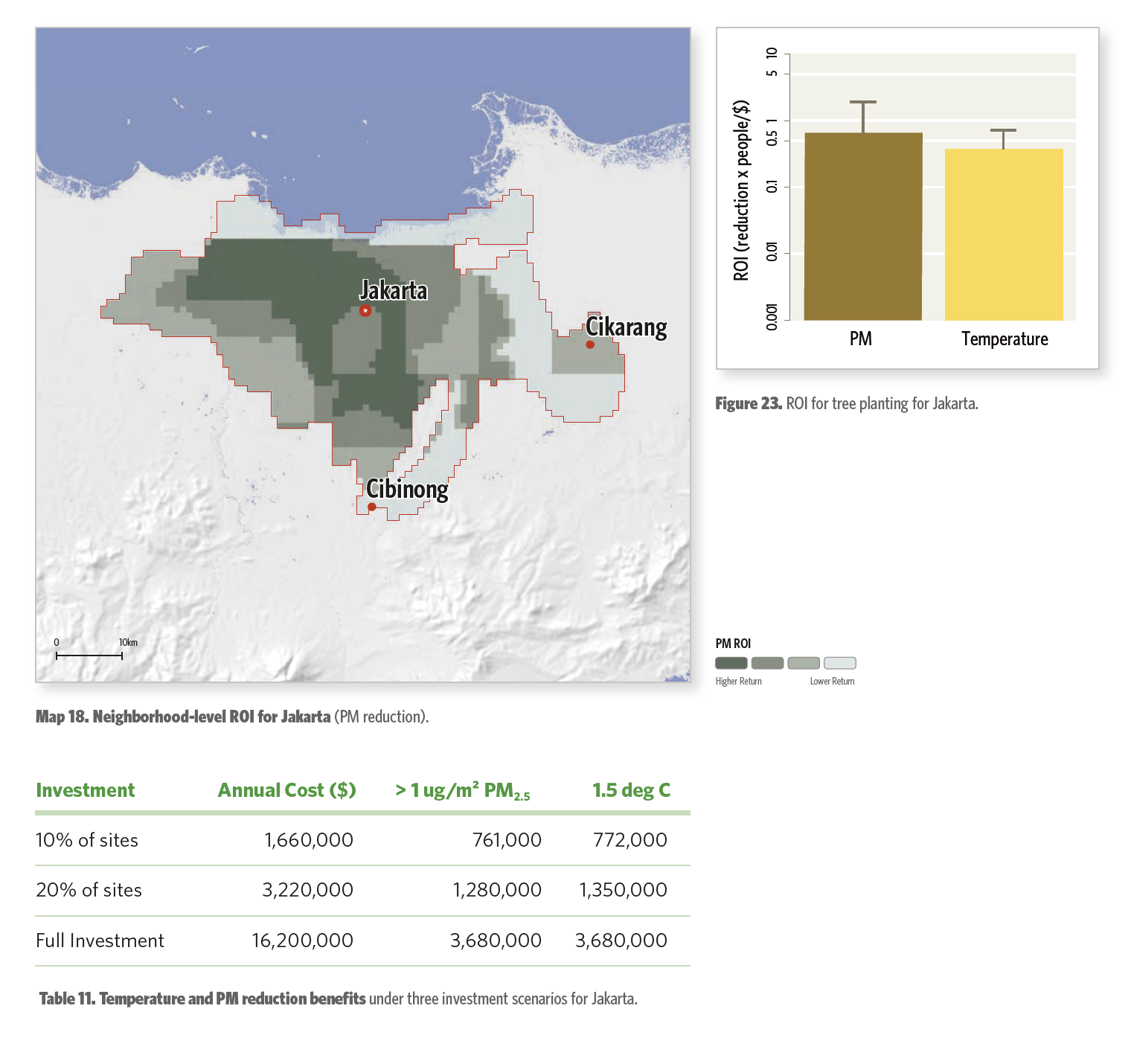
Task: Click the Annual Cost ($) column header
Action: click(x=286, y=790)
